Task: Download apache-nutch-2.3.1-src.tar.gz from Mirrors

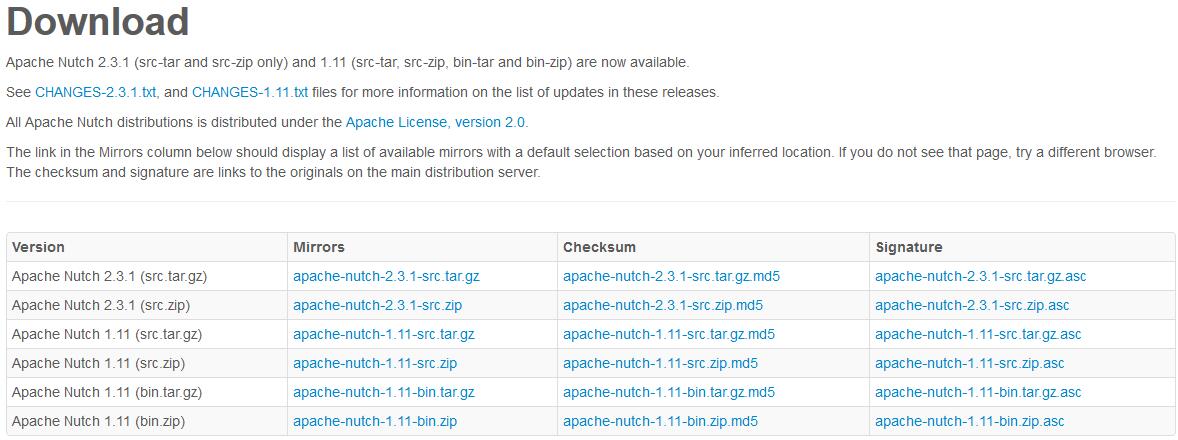Action: pyautogui.click(x=386, y=276)
